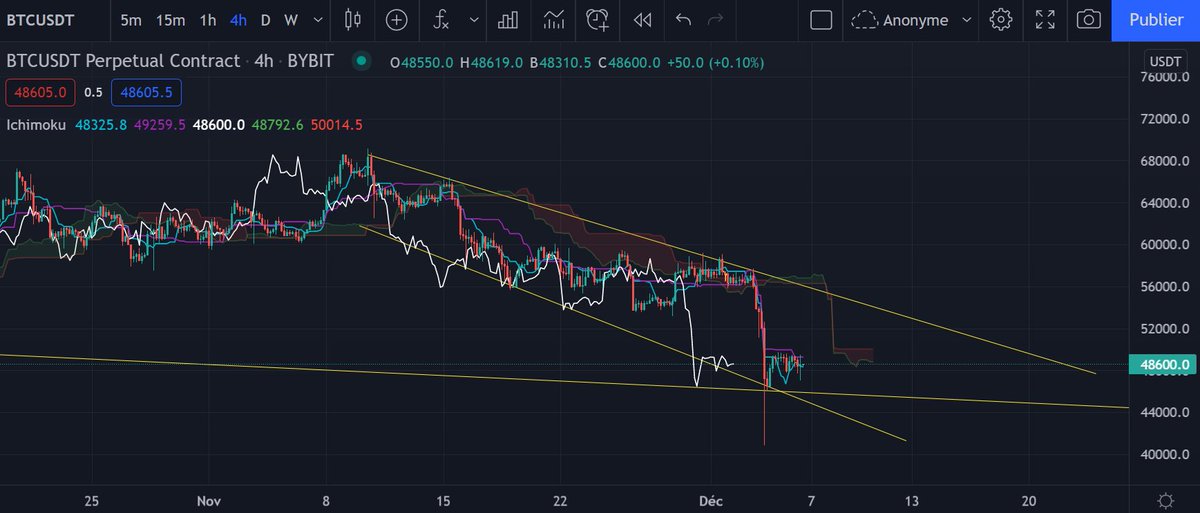The image size is (1200, 513).
Task: Start bar replay with the rewind icon
Action: point(643,20)
